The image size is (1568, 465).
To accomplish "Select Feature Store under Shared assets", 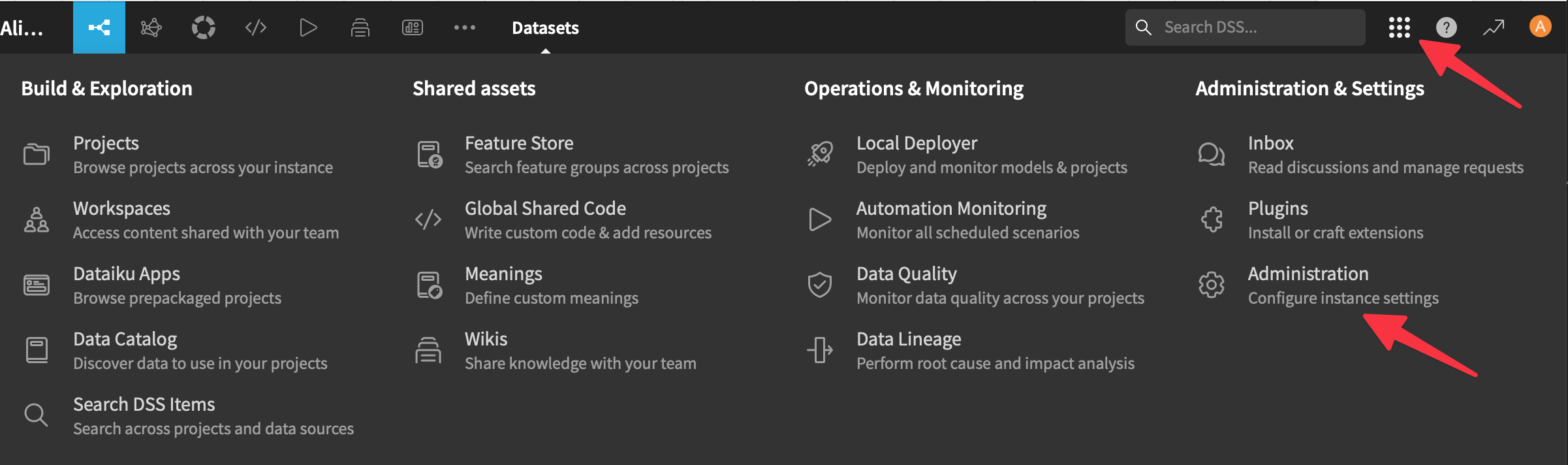I will (x=518, y=144).
